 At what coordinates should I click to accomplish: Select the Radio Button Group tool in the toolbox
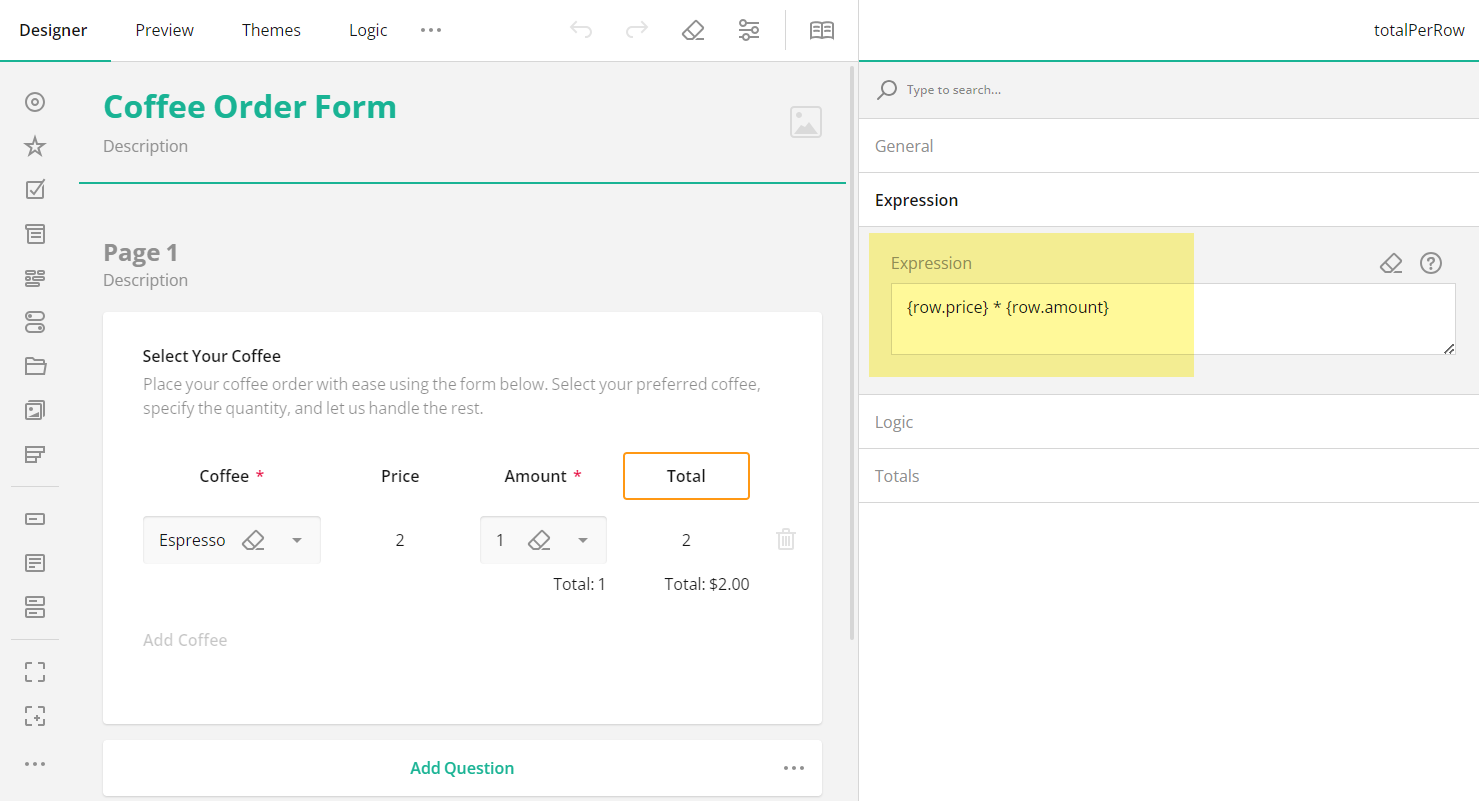pyautogui.click(x=35, y=102)
